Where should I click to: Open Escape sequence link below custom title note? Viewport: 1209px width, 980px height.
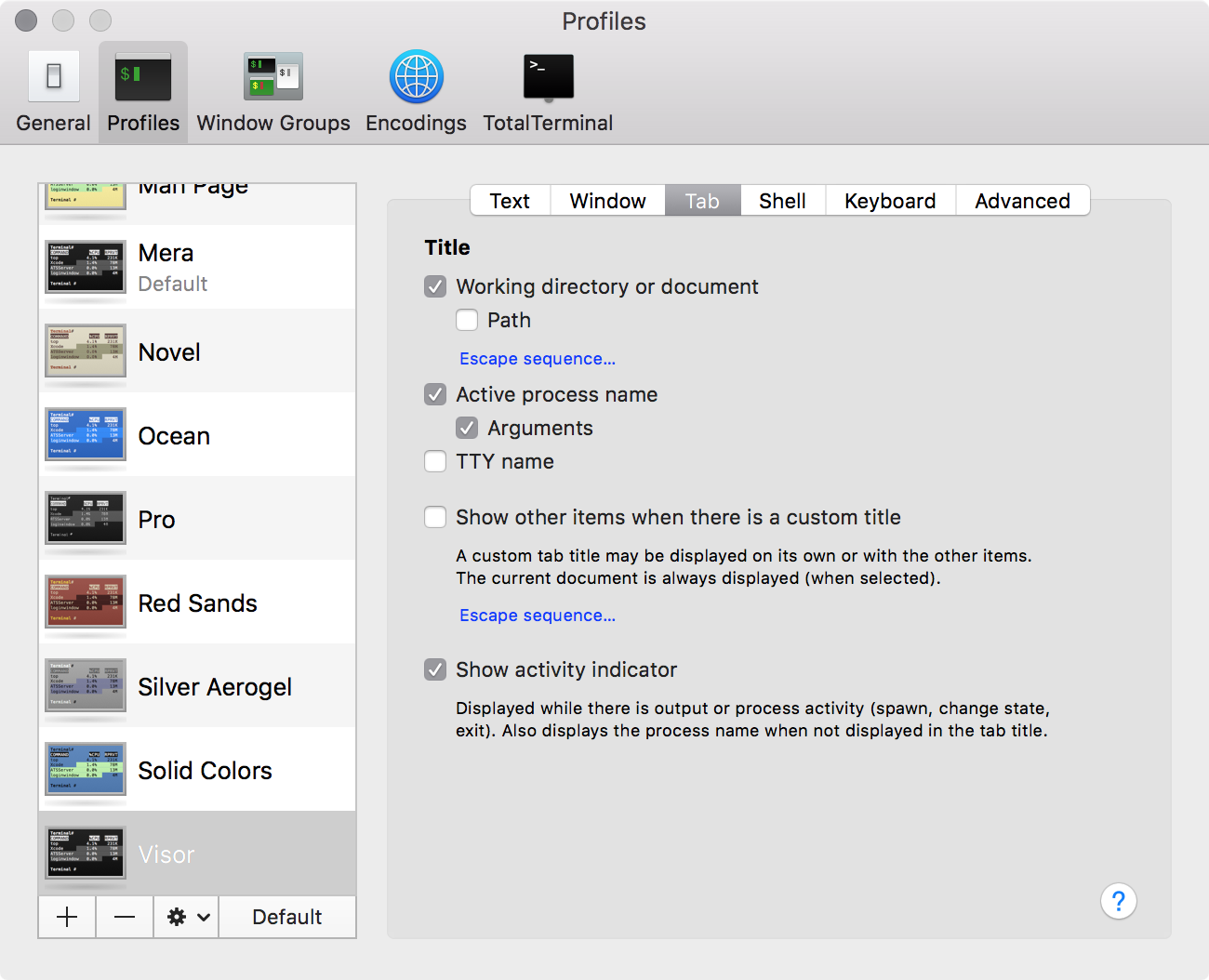click(538, 616)
